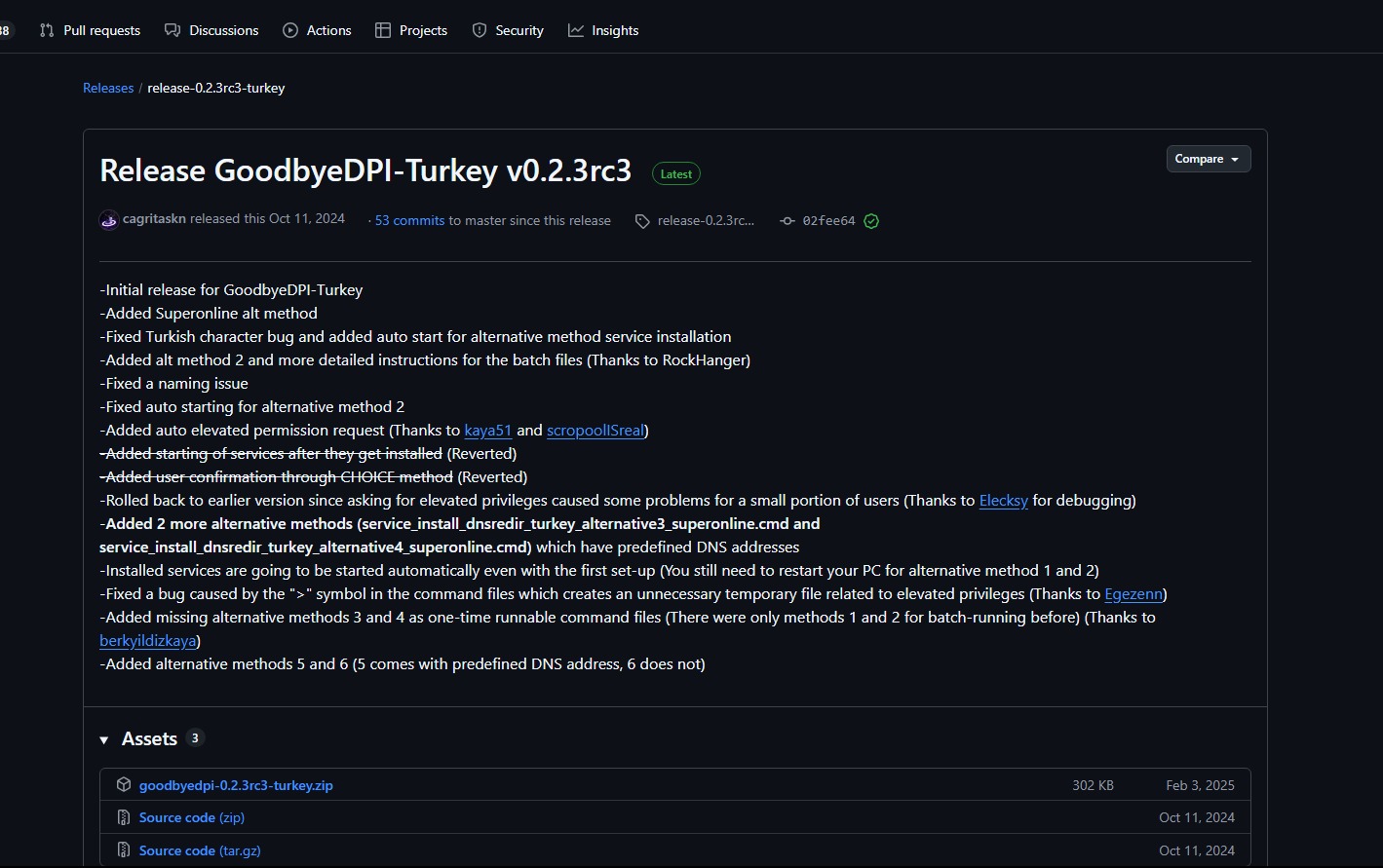Image resolution: width=1383 pixels, height=868 pixels.
Task: Download Source code (zip)
Action: coord(192,817)
